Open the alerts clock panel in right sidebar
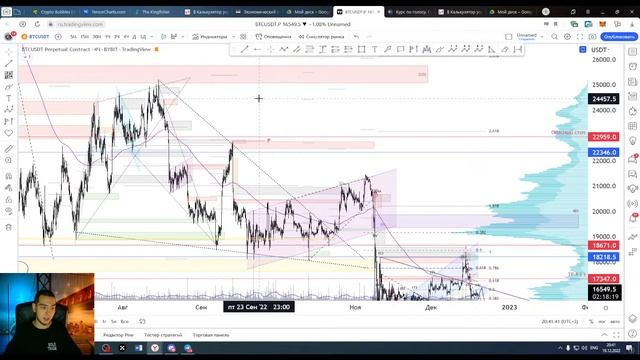 (x=633, y=67)
